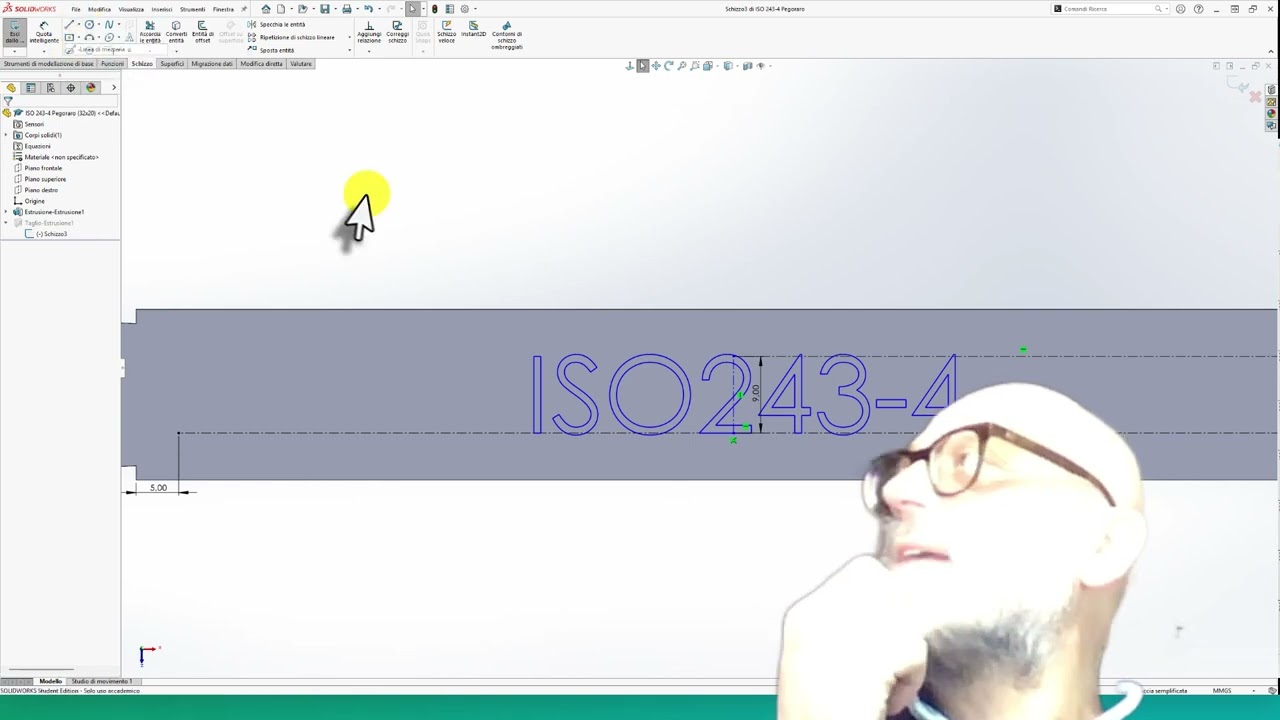Expand the feature manager tabs arrow
Screen dimensions: 1280x720
coord(113,88)
